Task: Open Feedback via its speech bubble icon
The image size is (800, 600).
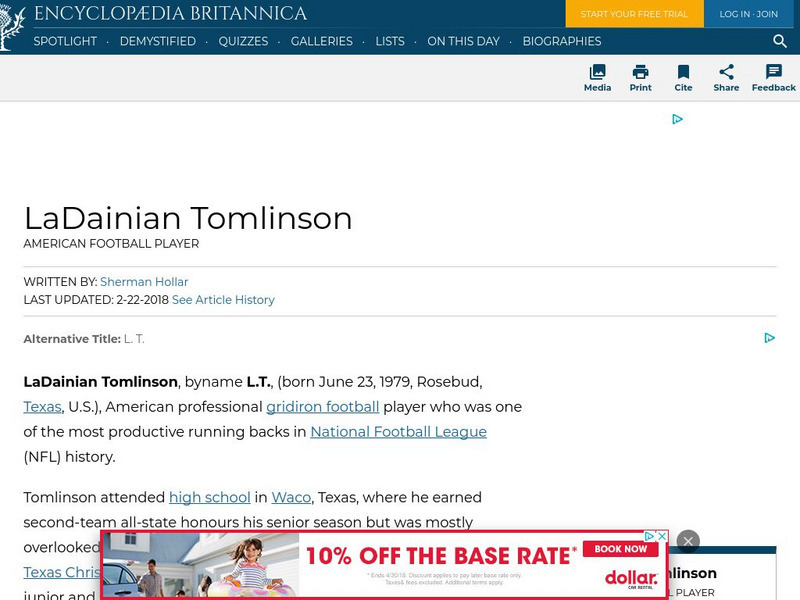Action: pyautogui.click(x=773, y=72)
